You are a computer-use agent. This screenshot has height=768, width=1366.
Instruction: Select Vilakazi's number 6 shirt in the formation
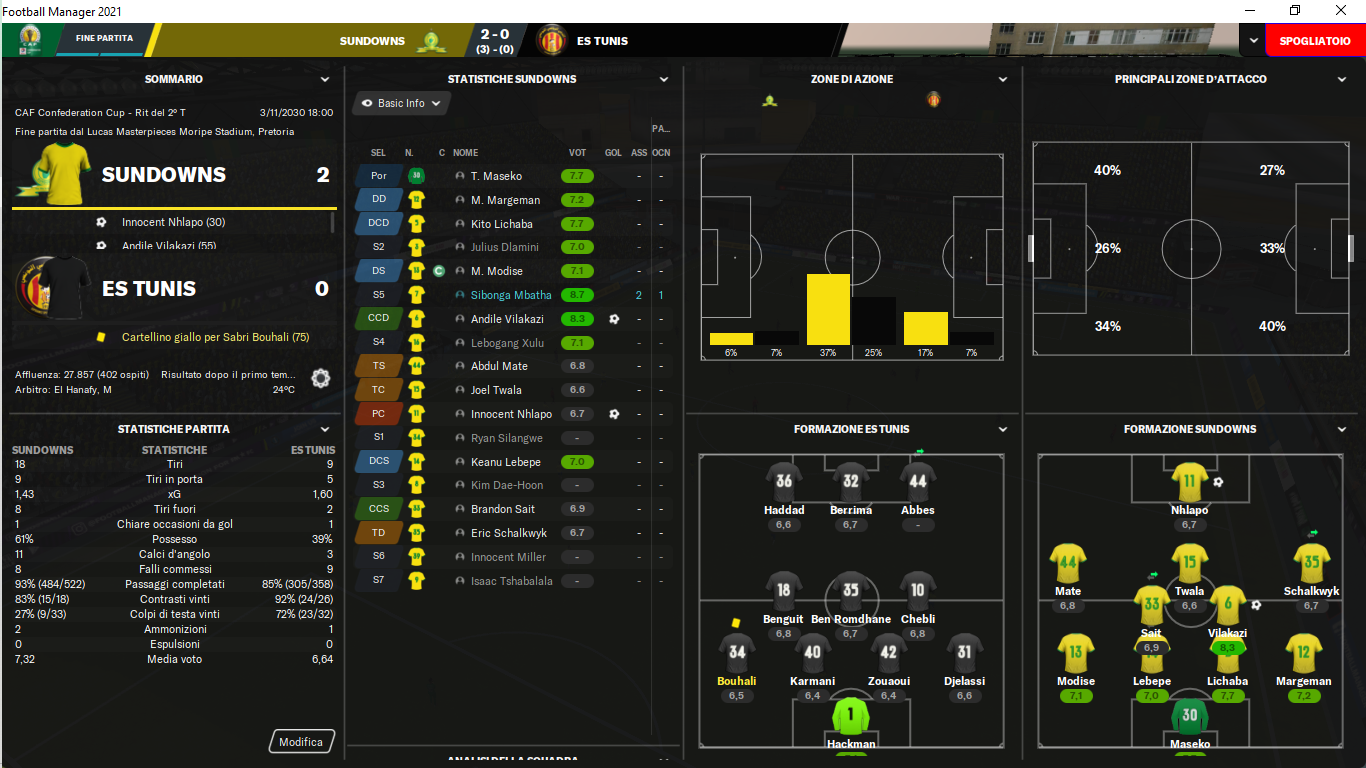1228,605
